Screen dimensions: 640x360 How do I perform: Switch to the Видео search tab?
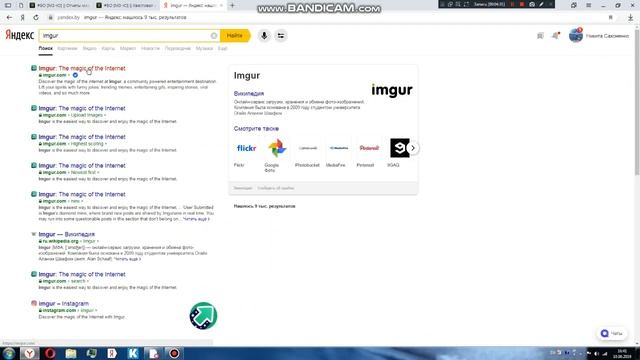pyautogui.click(x=89, y=49)
